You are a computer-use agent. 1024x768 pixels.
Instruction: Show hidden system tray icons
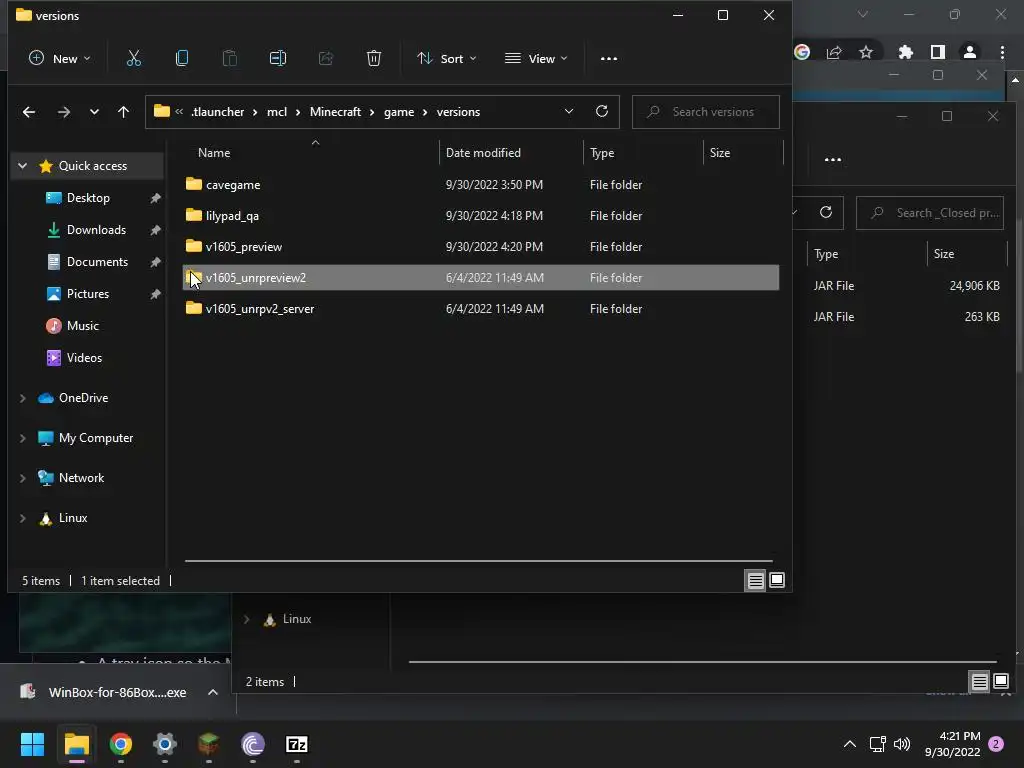tap(849, 744)
